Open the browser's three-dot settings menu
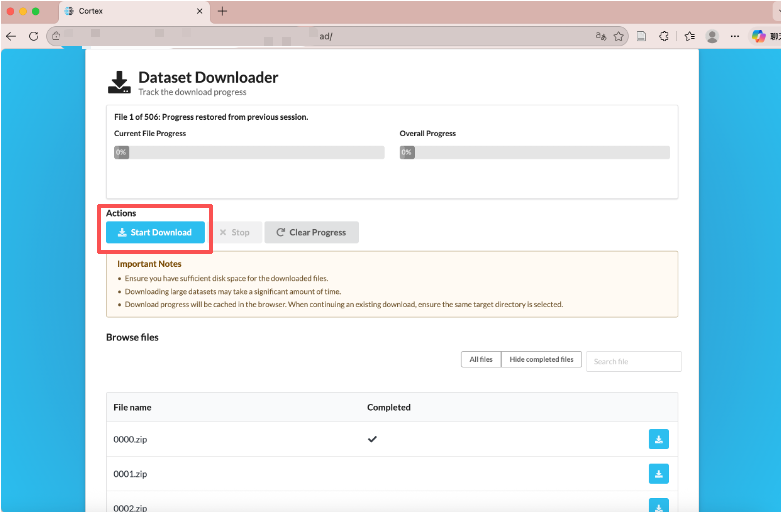This screenshot has width=782, height=512. click(735, 36)
